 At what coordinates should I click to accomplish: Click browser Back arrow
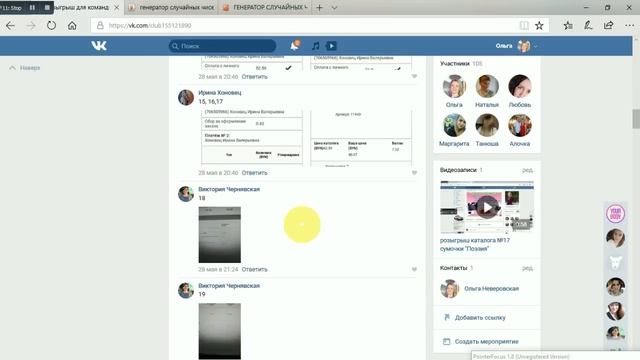[x=10, y=25]
